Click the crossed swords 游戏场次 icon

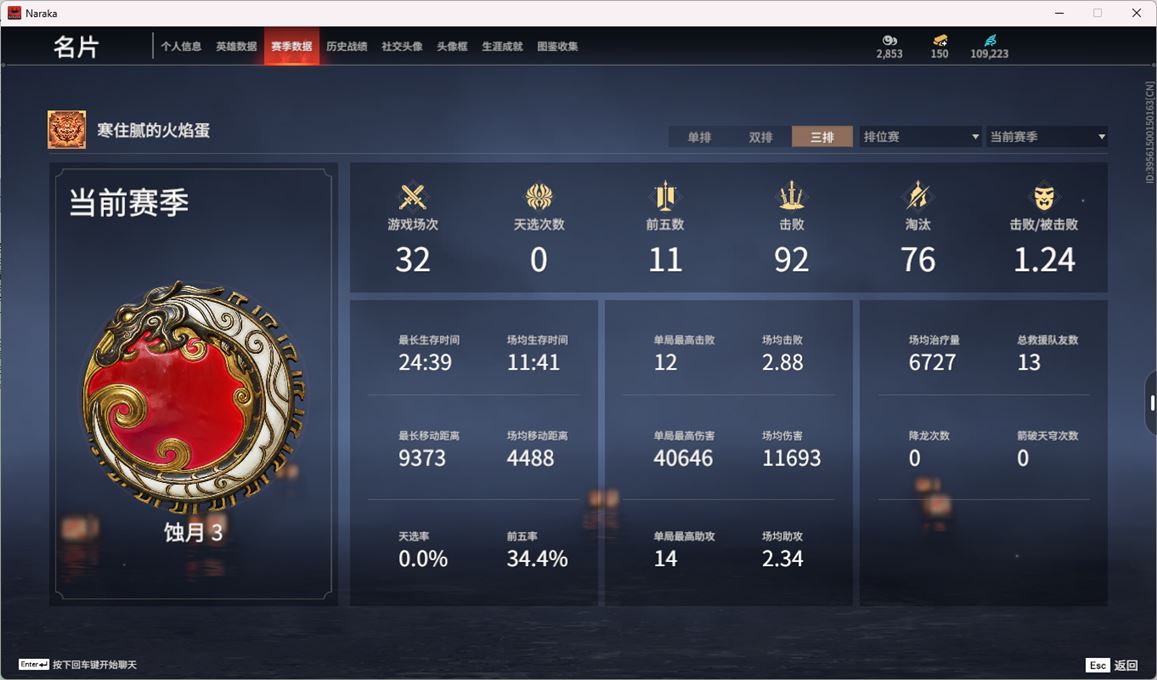coord(412,197)
